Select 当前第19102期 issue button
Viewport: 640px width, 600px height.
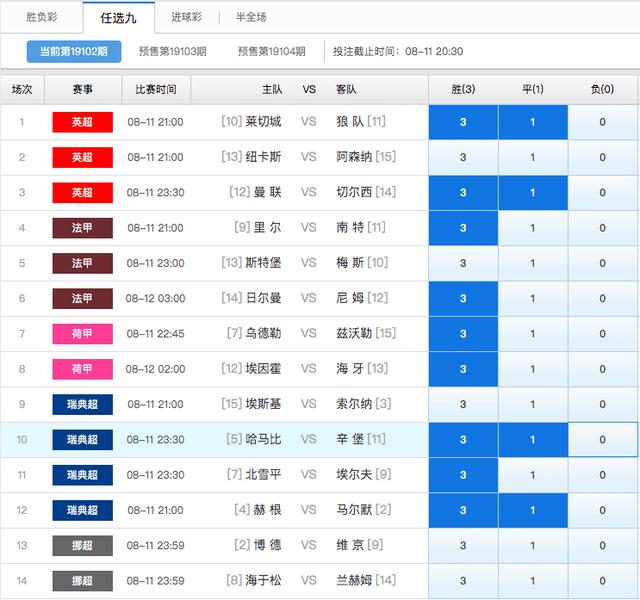[74, 51]
